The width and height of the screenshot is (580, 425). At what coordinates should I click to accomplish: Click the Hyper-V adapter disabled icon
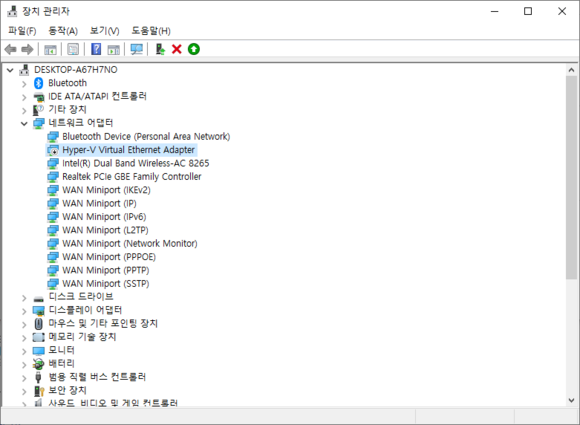[53, 150]
